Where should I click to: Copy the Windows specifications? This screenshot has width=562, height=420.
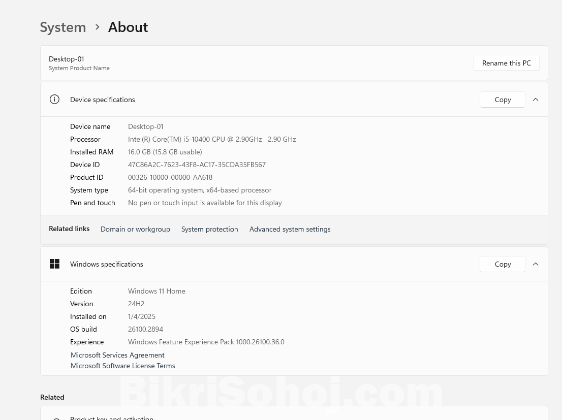503,264
